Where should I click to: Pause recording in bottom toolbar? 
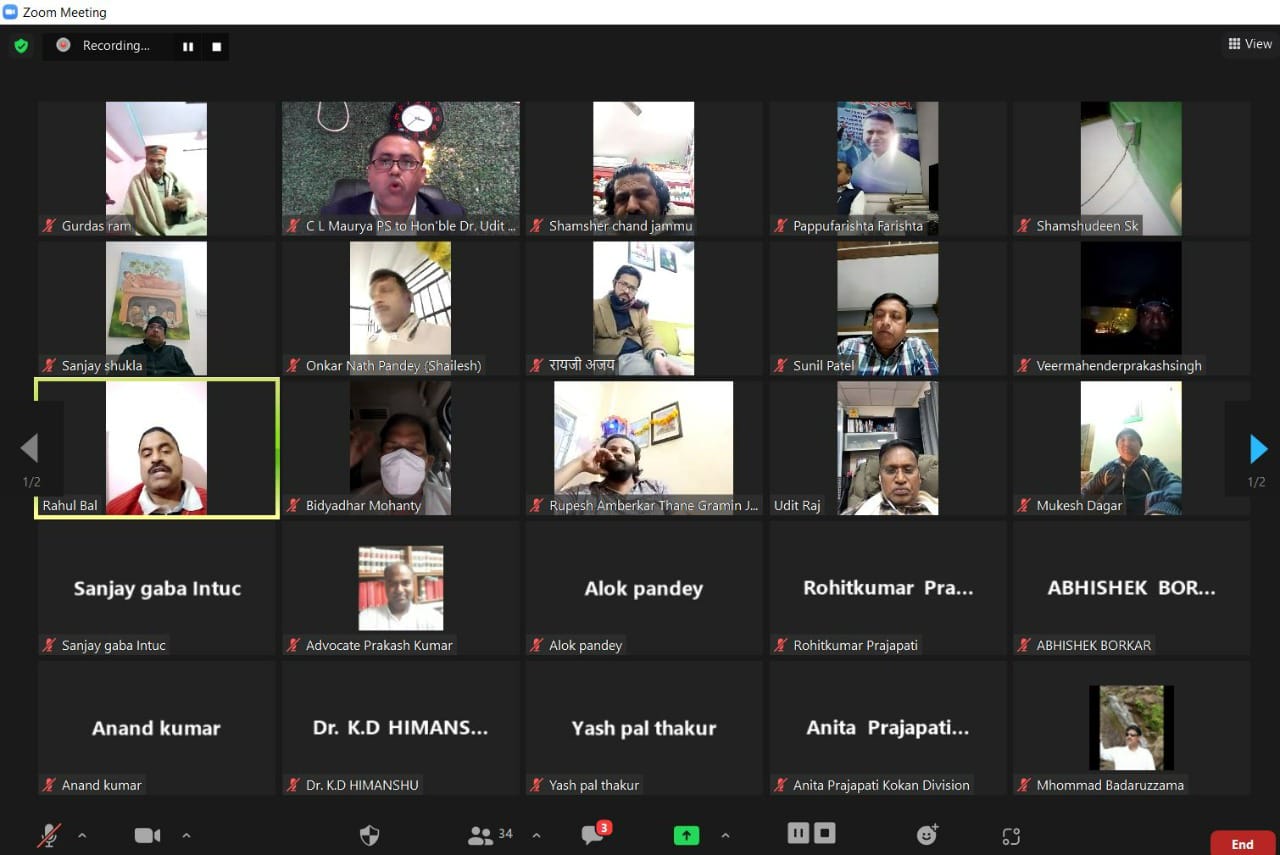[798, 833]
